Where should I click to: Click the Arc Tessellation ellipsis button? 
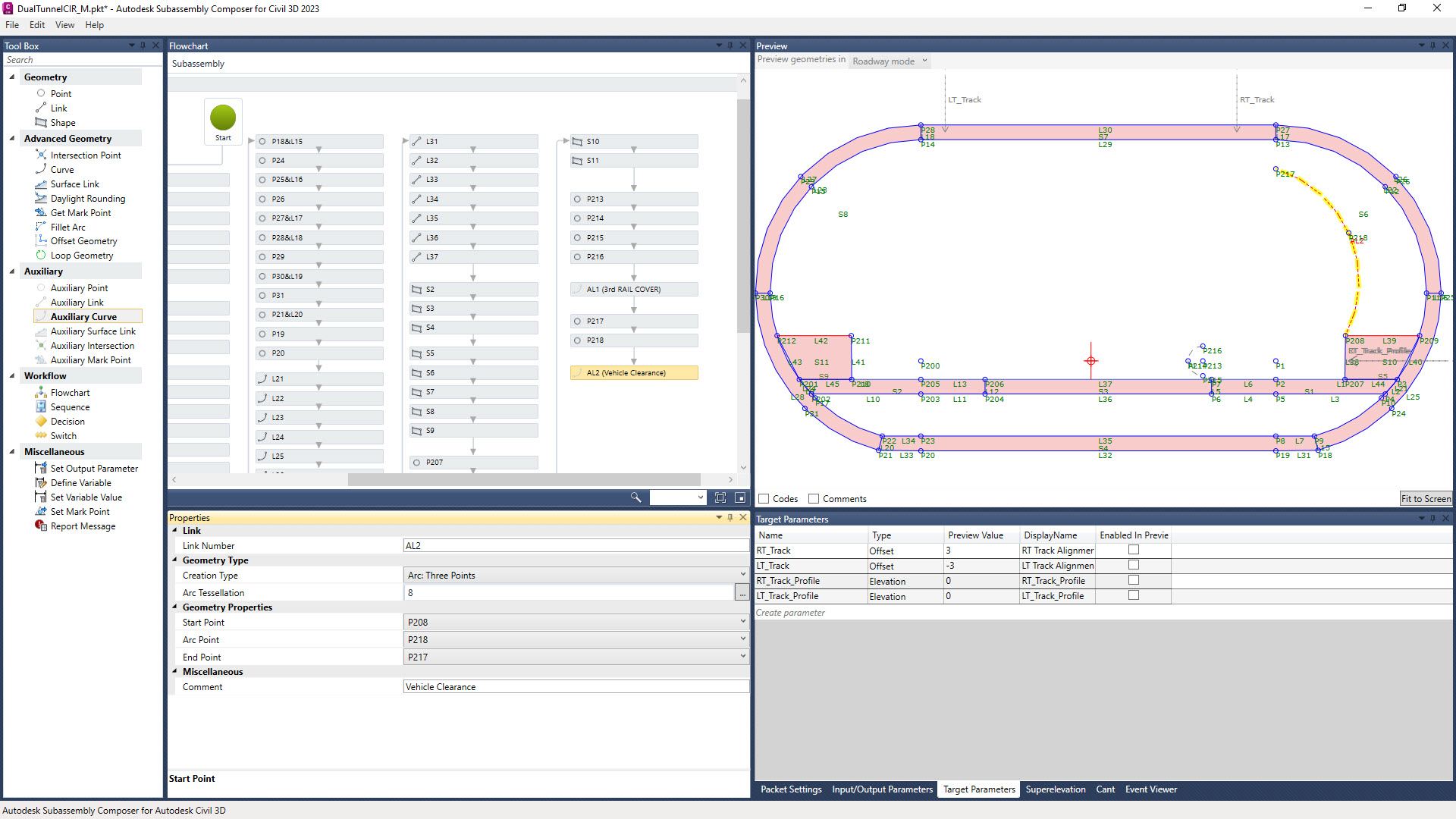[x=742, y=593]
